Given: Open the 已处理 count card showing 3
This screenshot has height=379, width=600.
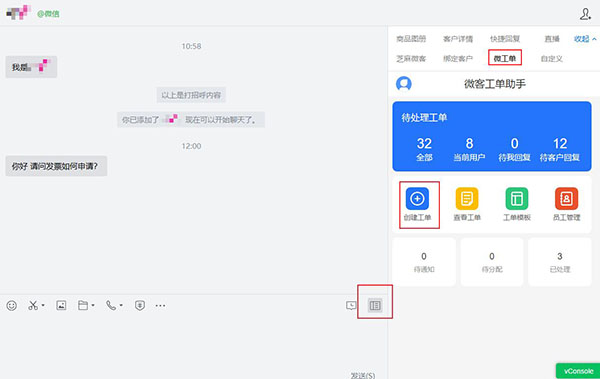Looking at the screenshot, I should pyautogui.click(x=560, y=262).
